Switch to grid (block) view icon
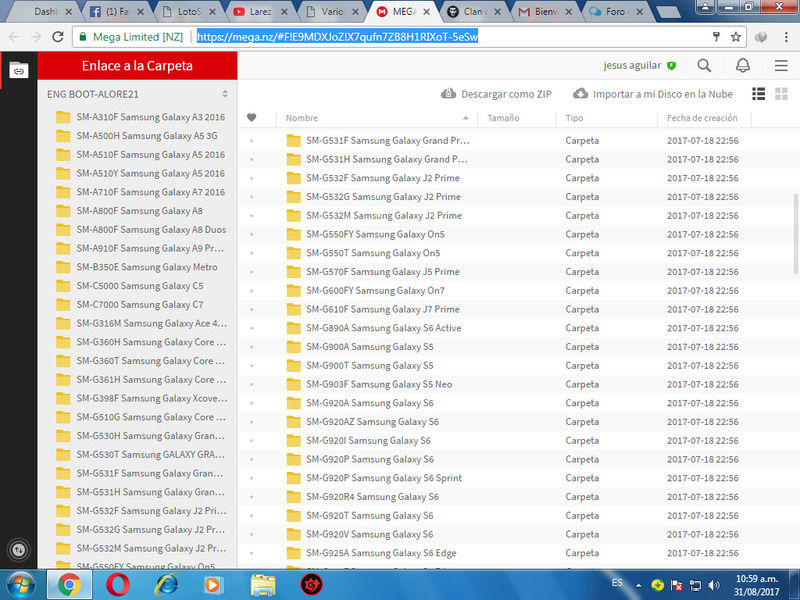The image size is (800, 600). [781, 94]
